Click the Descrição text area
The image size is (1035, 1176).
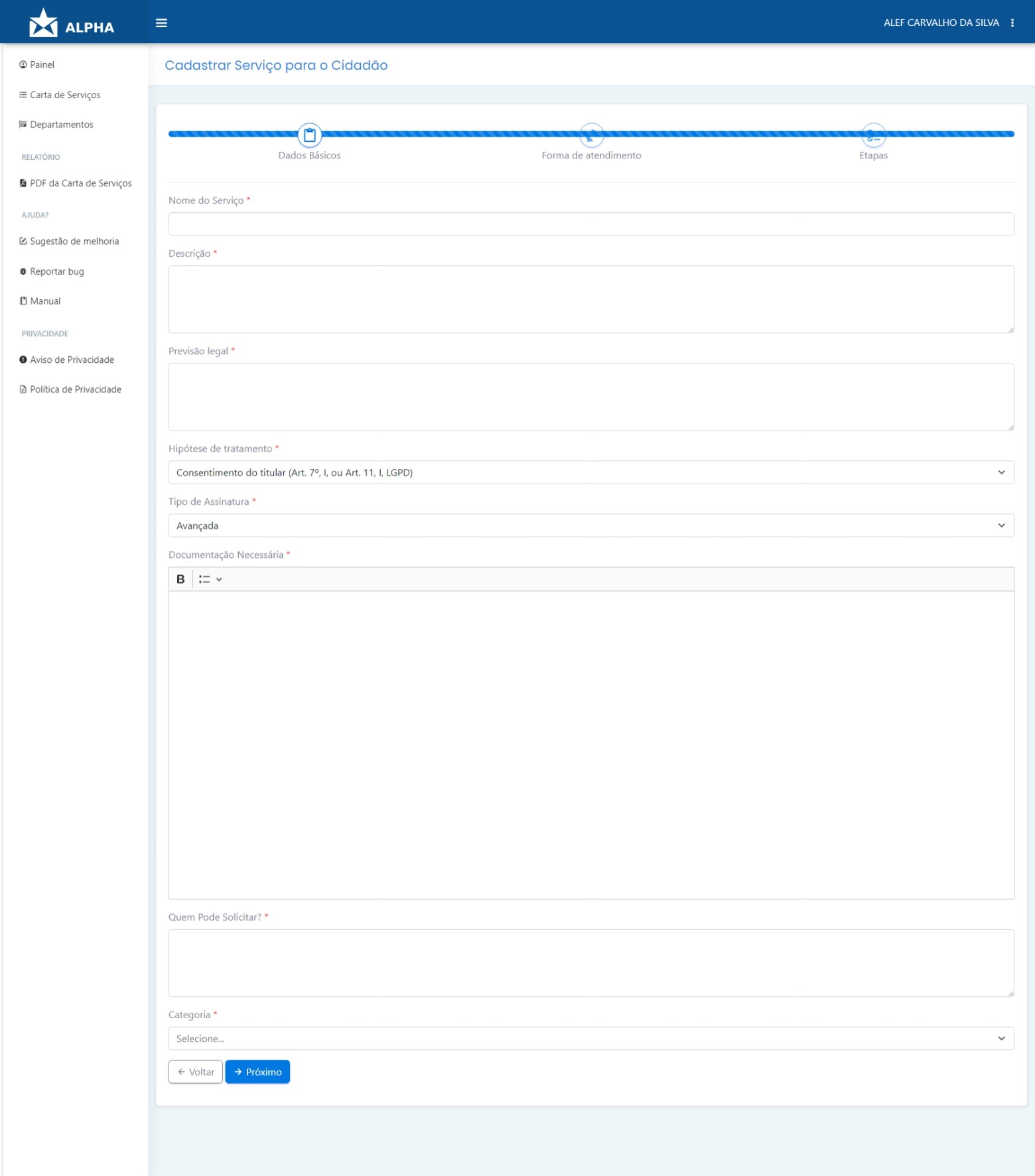(591, 299)
